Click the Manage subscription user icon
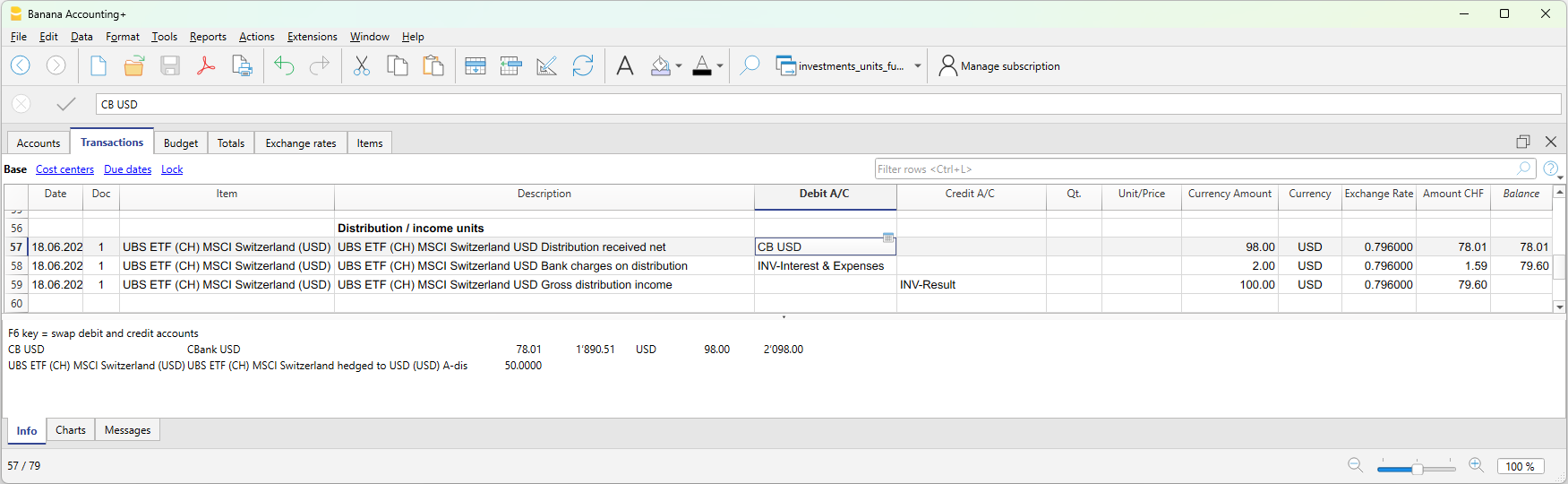 [947, 65]
